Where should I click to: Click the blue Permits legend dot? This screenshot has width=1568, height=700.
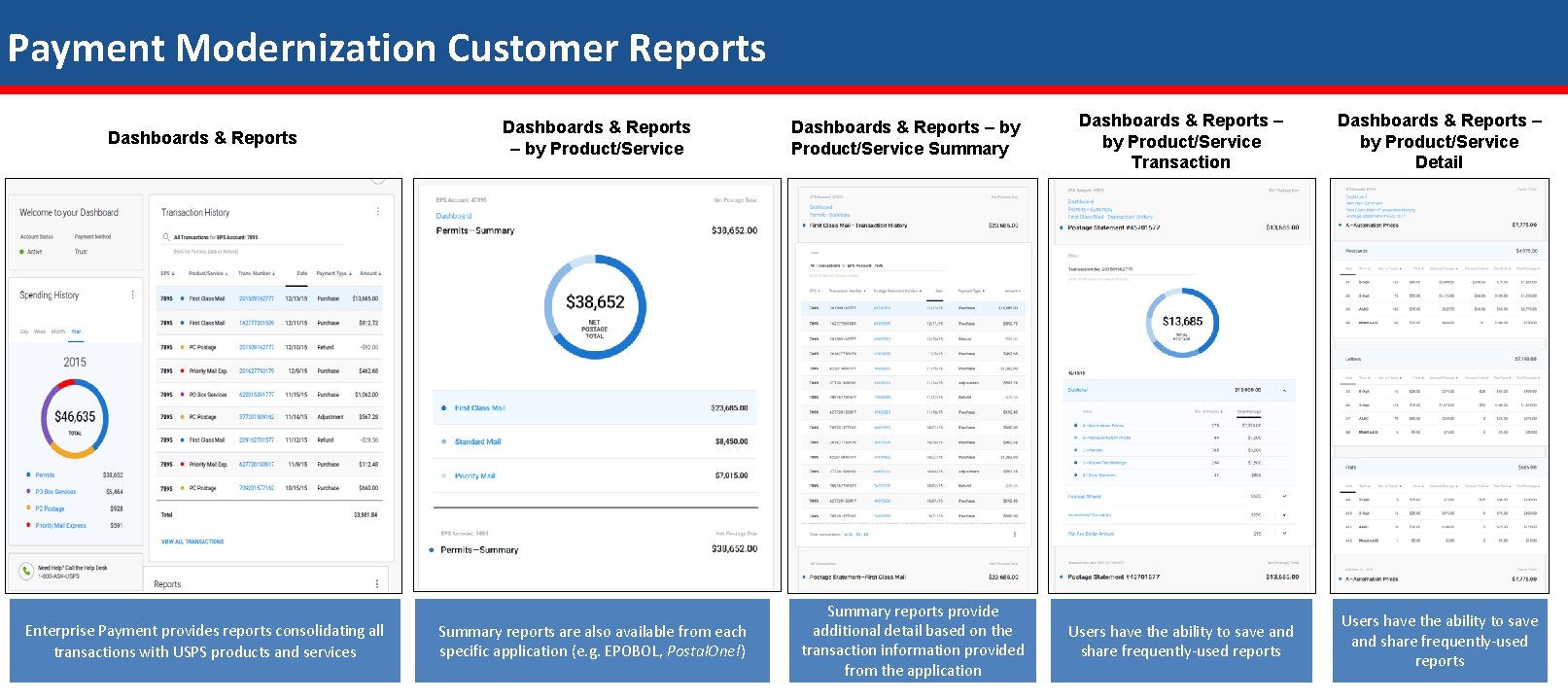pos(28,475)
